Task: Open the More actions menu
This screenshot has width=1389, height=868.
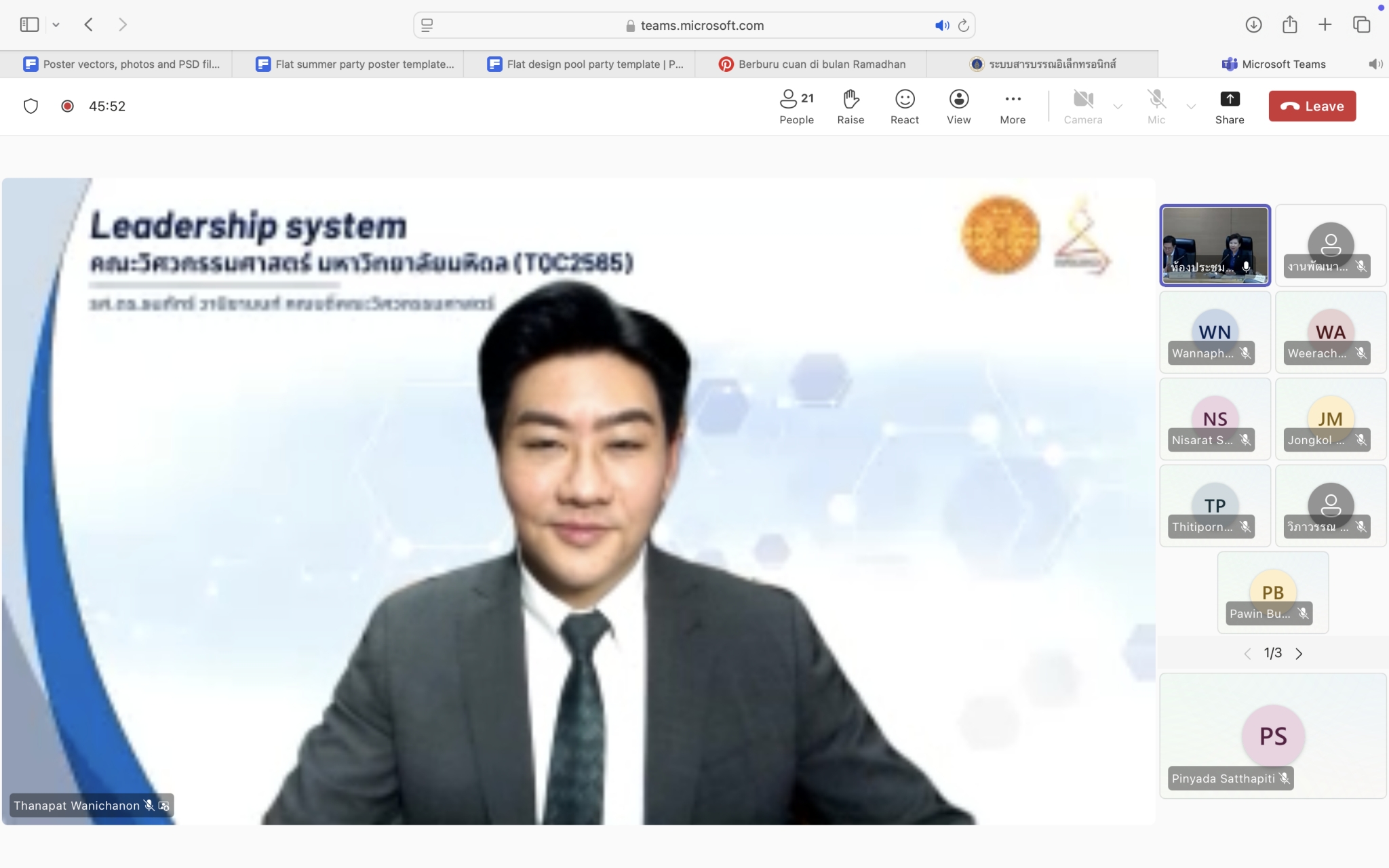Action: coord(1013,106)
